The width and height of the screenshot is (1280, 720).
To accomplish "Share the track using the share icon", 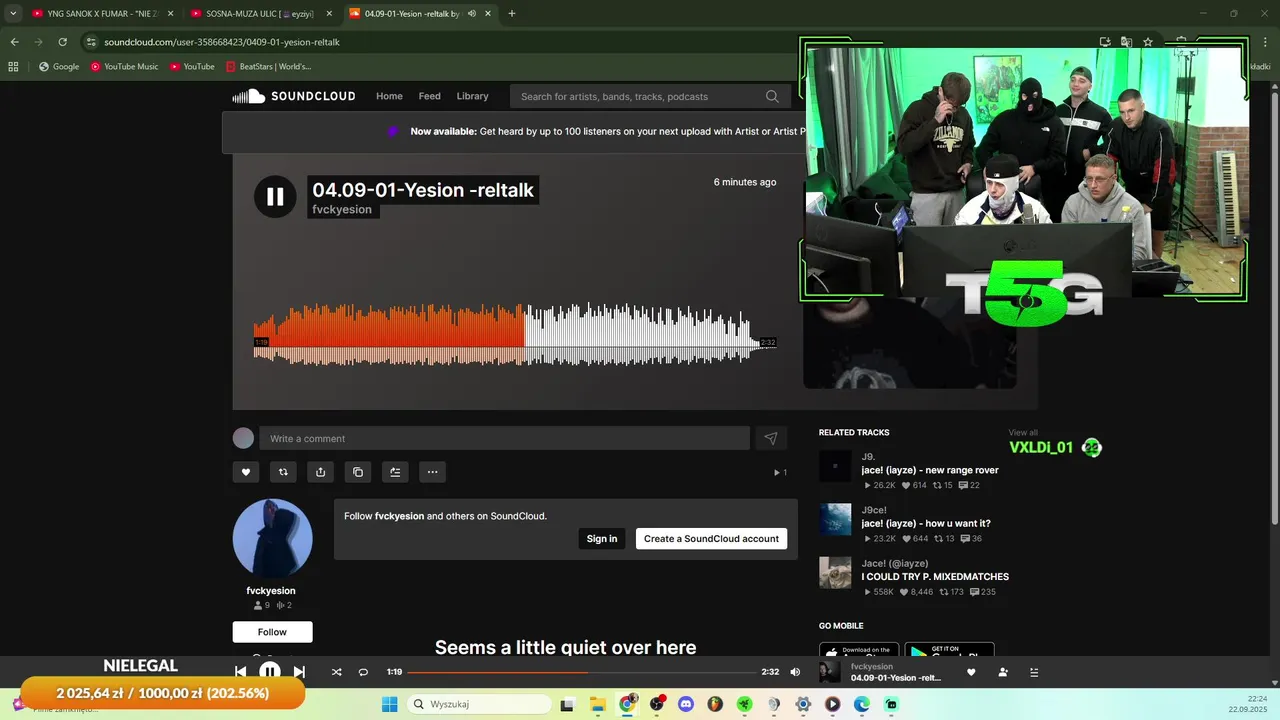I will tap(320, 472).
